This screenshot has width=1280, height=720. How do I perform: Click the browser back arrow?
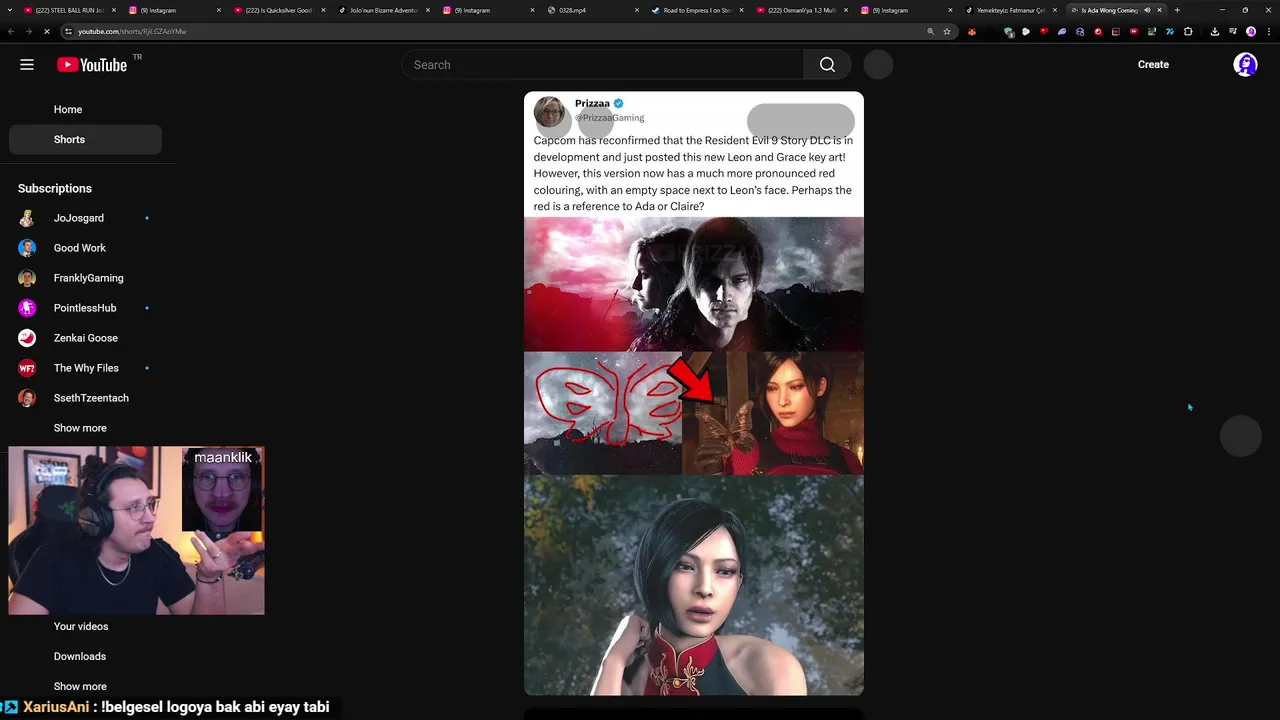[11, 31]
